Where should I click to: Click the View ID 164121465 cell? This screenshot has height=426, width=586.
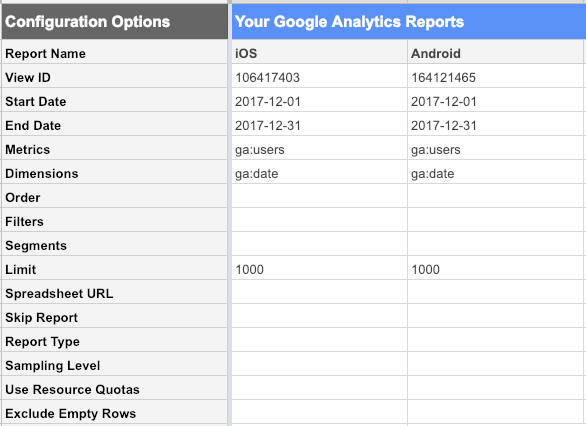click(x=495, y=77)
